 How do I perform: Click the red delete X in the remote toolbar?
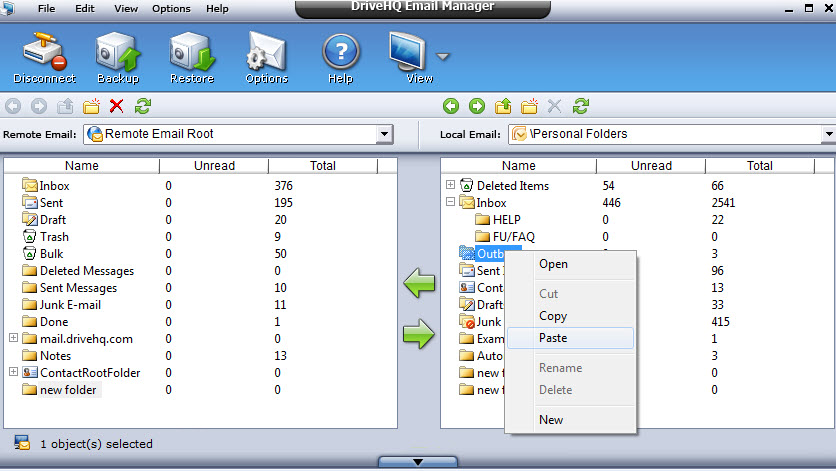pos(117,106)
